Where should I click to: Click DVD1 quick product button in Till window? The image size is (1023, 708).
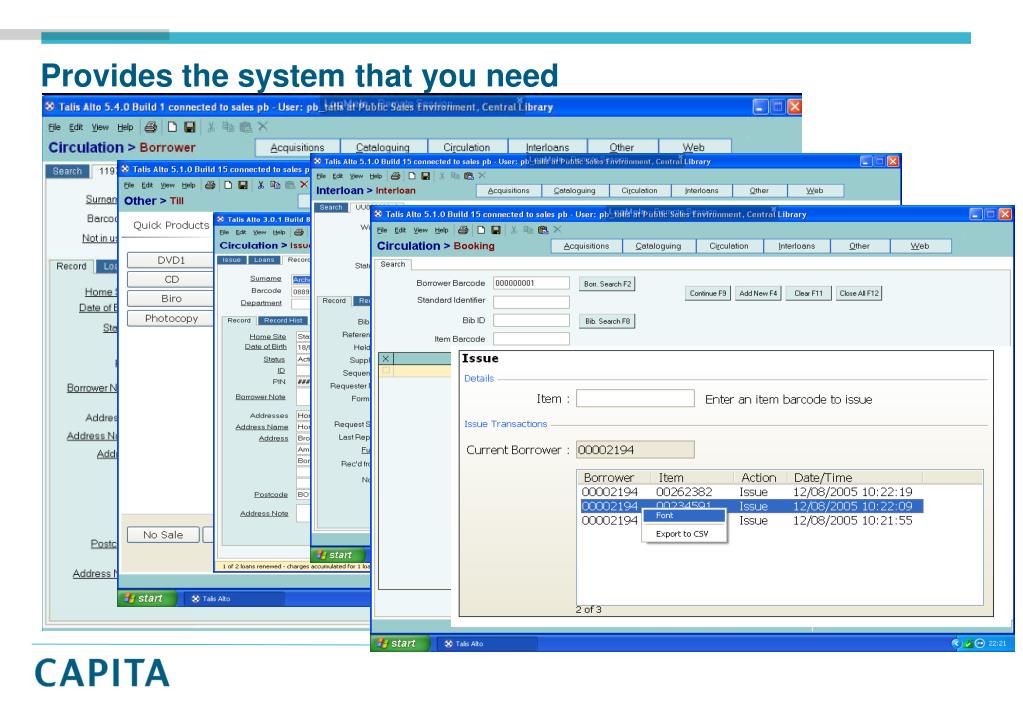[x=171, y=260]
